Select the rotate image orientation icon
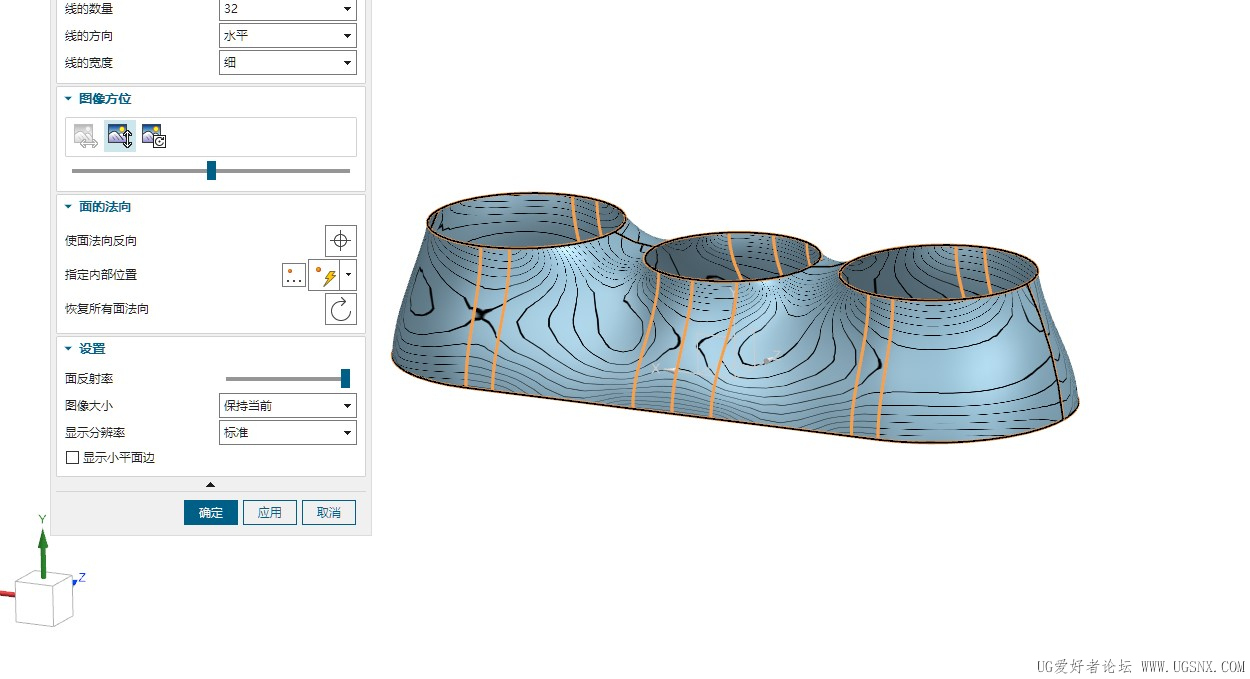Image resolution: width=1250 pixels, height=679 pixels. point(153,137)
